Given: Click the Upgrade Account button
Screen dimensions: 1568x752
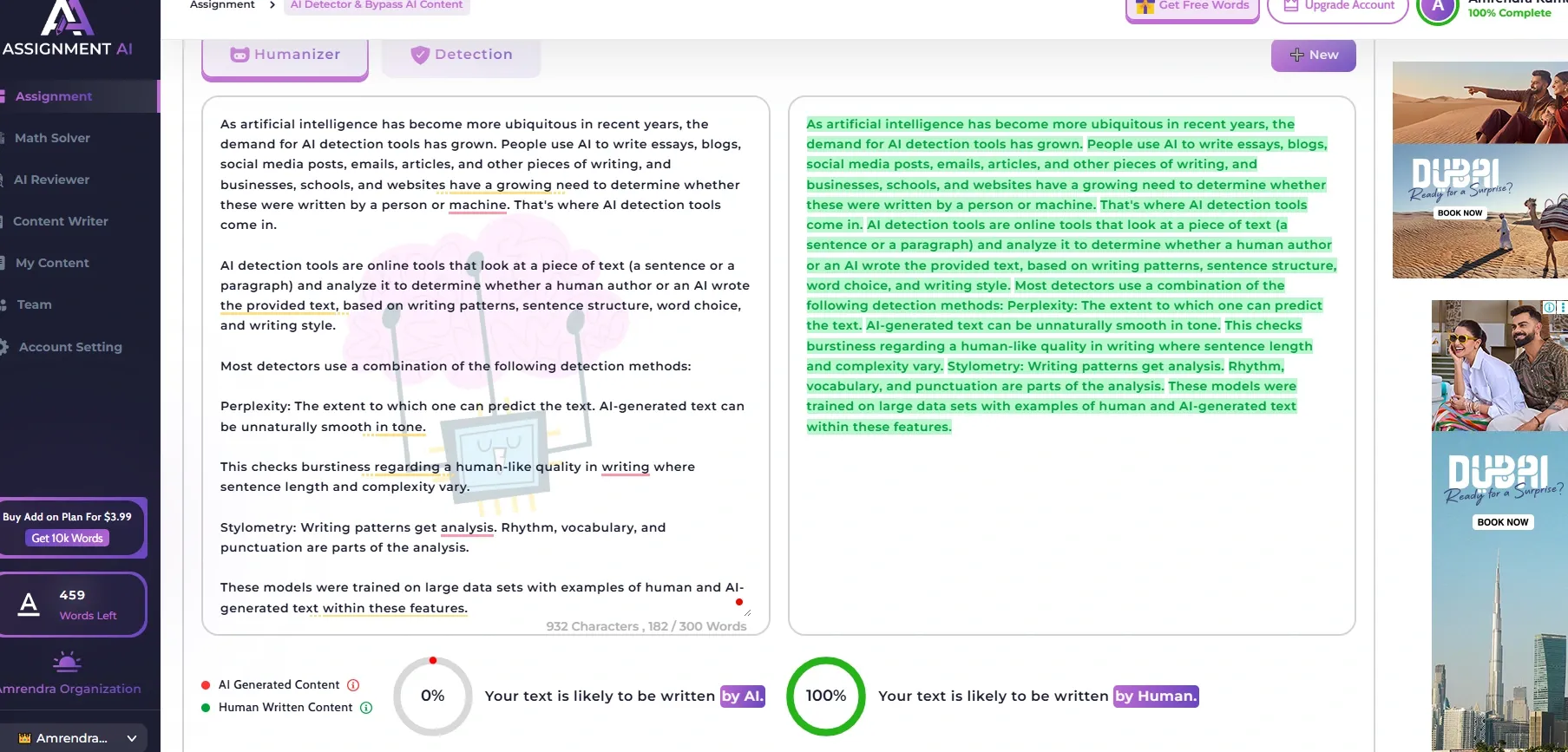Looking at the screenshot, I should [1337, 7].
